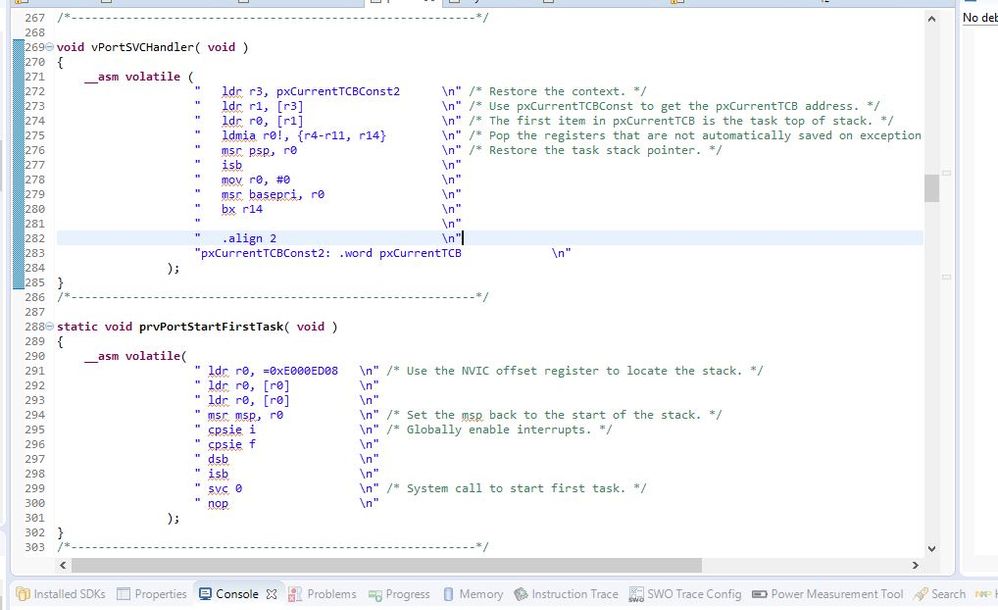Click the 'nop' instruction on line 300

point(218,502)
